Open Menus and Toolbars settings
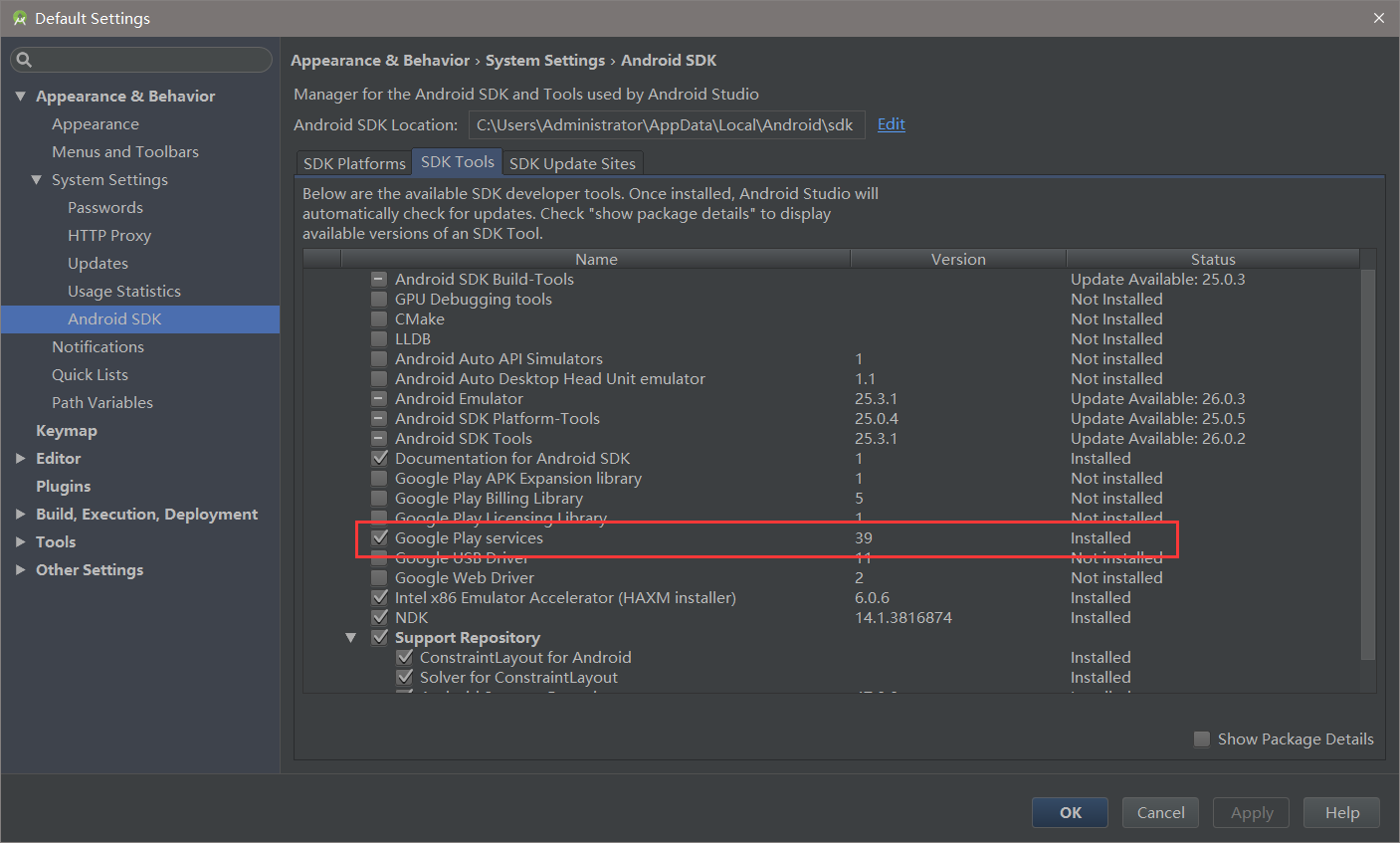This screenshot has width=1400, height=843. click(125, 152)
